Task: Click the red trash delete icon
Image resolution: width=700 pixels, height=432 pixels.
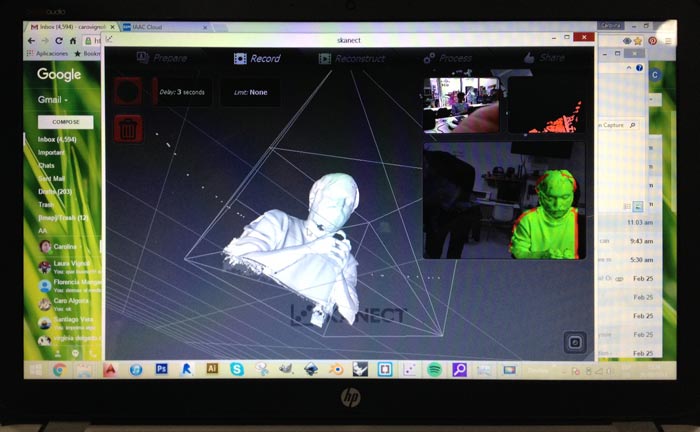Action: [128, 129]
